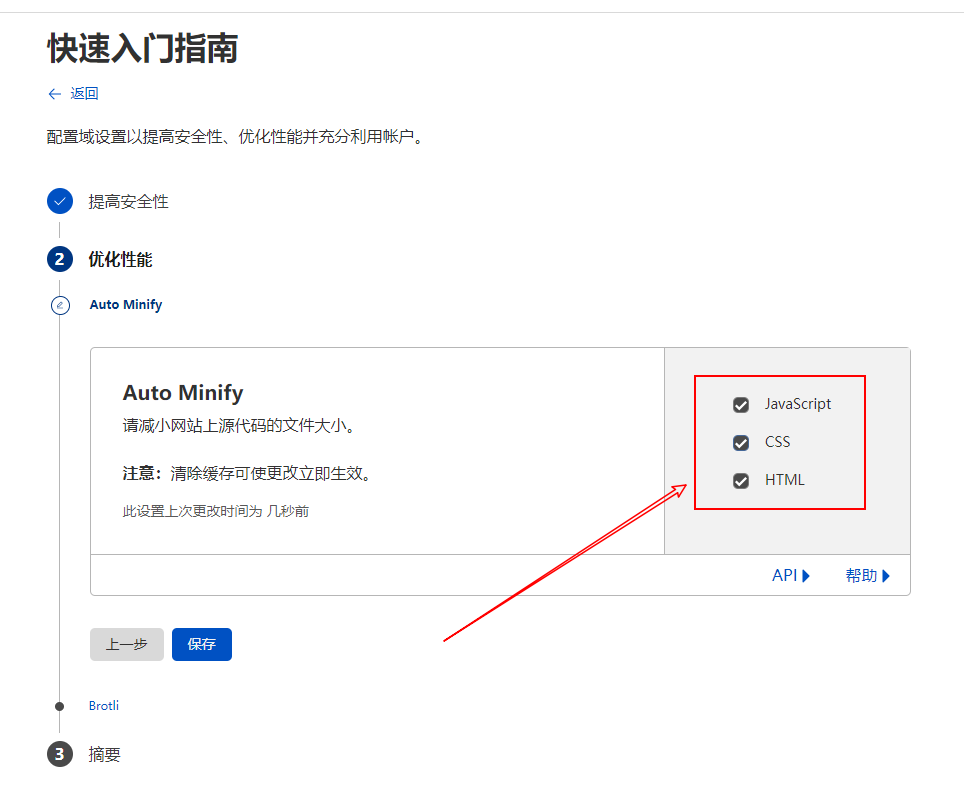Expand the Brotli settings step
964x795 pixels.
[104, 705]
